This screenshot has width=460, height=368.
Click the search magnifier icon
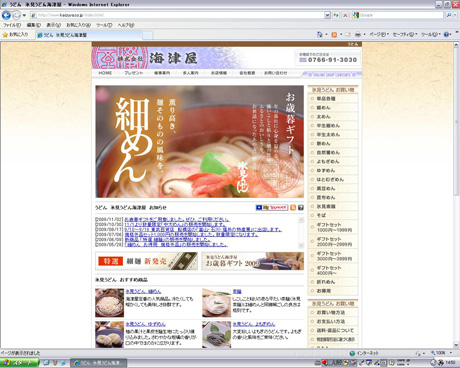pos(449,15)
